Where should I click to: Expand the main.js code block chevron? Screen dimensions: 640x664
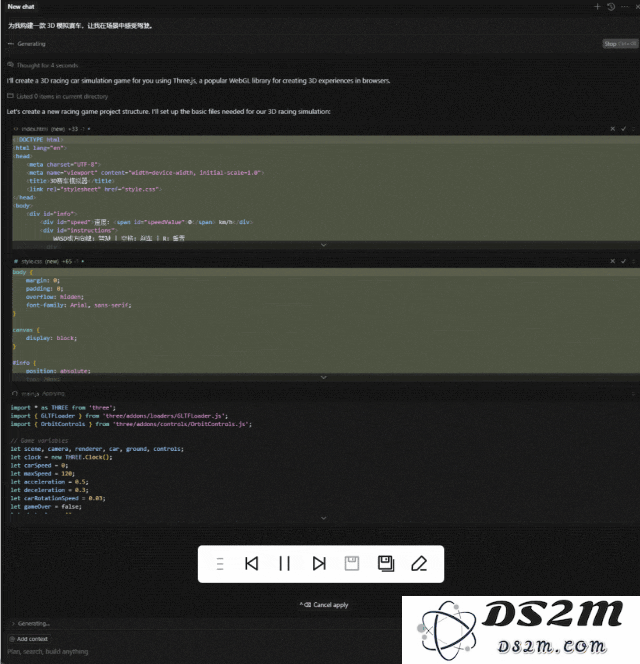click(x=324, y=518)
